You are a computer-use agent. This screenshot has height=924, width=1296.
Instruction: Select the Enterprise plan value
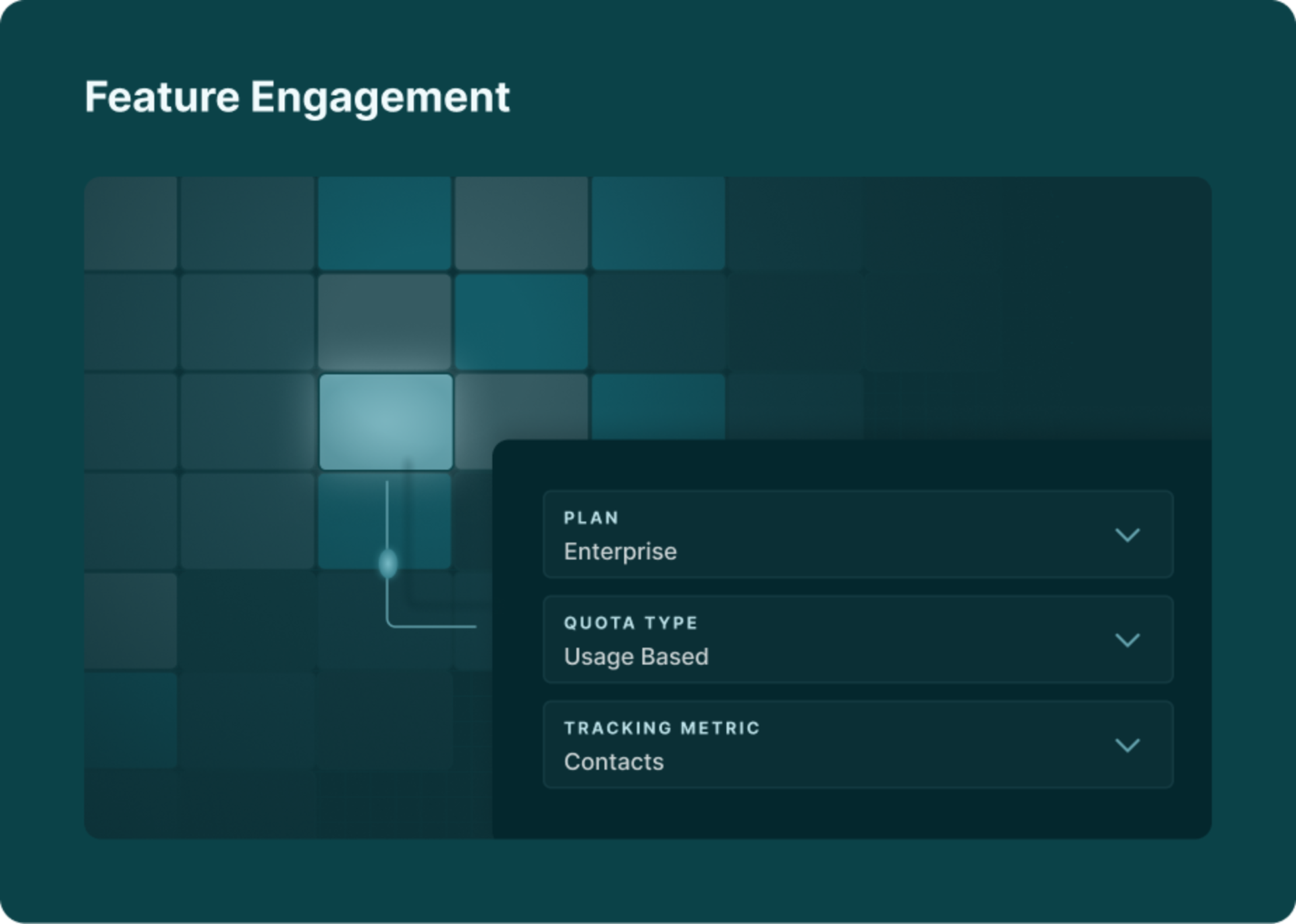tap(619, 551)
